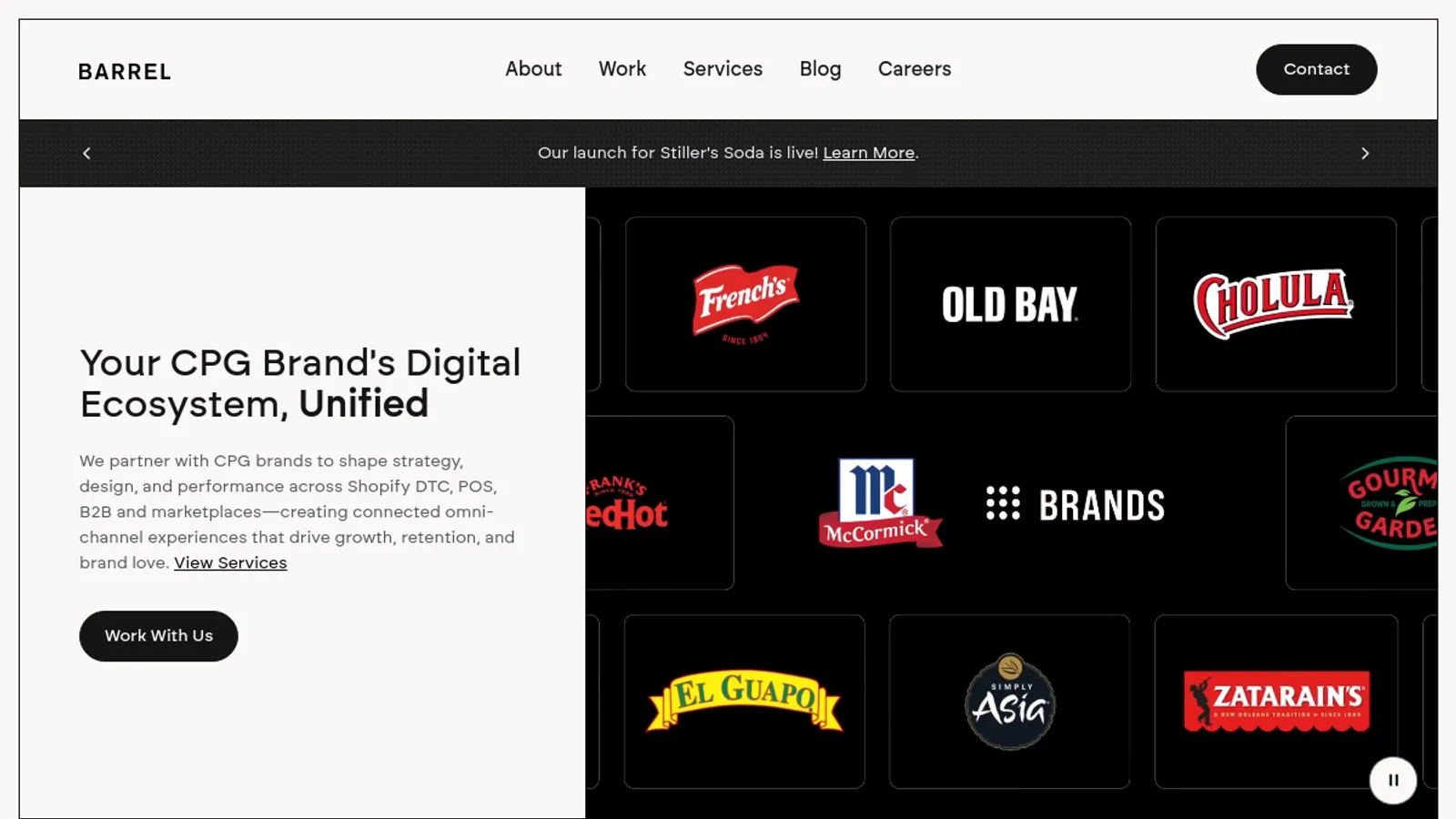Open the View Services link

(230, 562)
